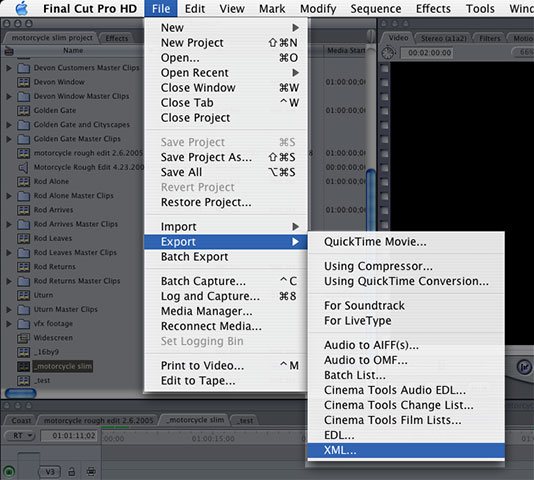The image size is (534, 480).
Task: Click the Rod Returns sequence icon
Action: (x=23, y=267)
